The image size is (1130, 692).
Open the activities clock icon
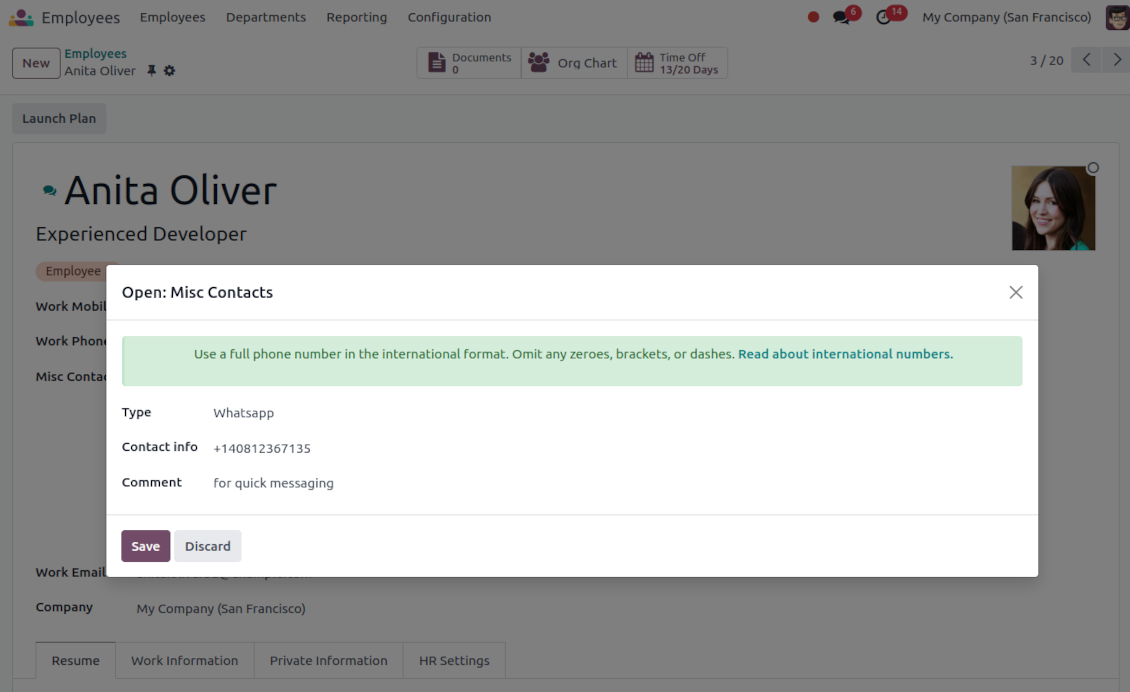[884, 17]
